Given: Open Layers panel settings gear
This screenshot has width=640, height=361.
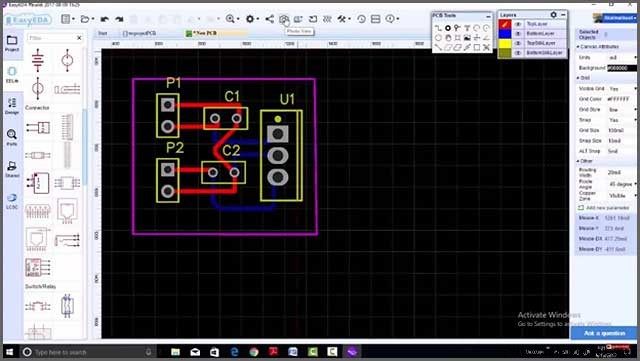Looking at the screenshot, I should 553,15.
